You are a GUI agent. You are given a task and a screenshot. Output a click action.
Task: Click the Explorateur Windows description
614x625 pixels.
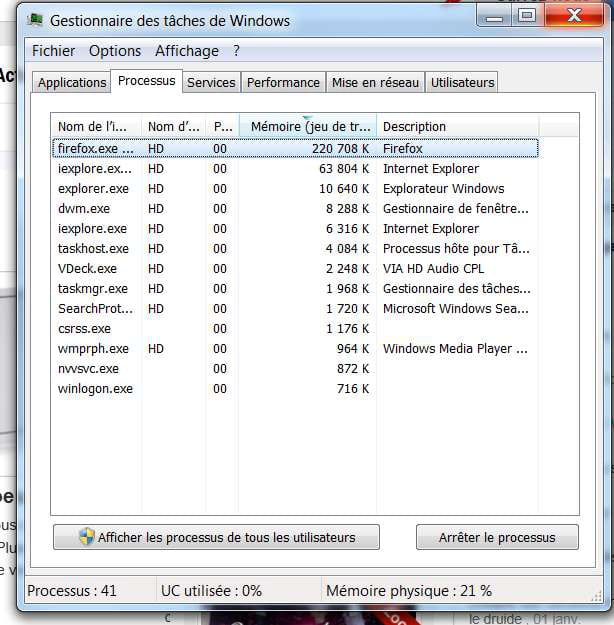[443, 189]
